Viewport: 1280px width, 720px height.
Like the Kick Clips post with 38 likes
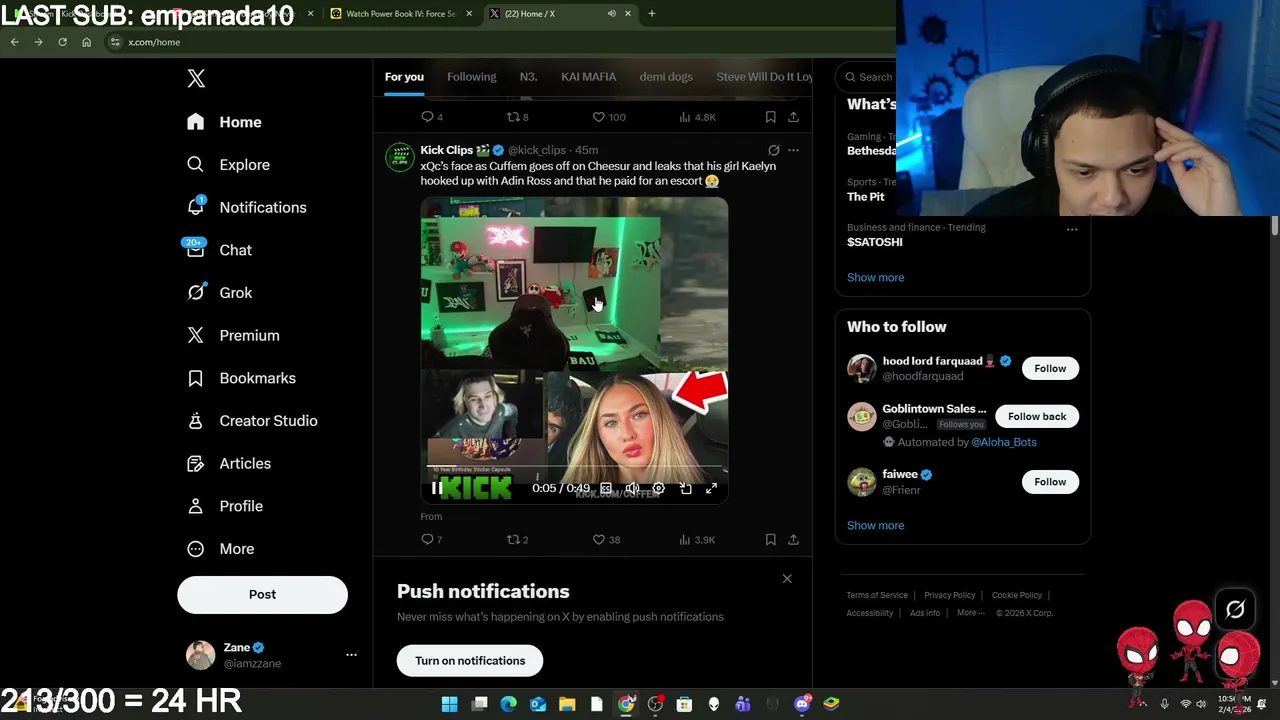click(x=606, y=540)
